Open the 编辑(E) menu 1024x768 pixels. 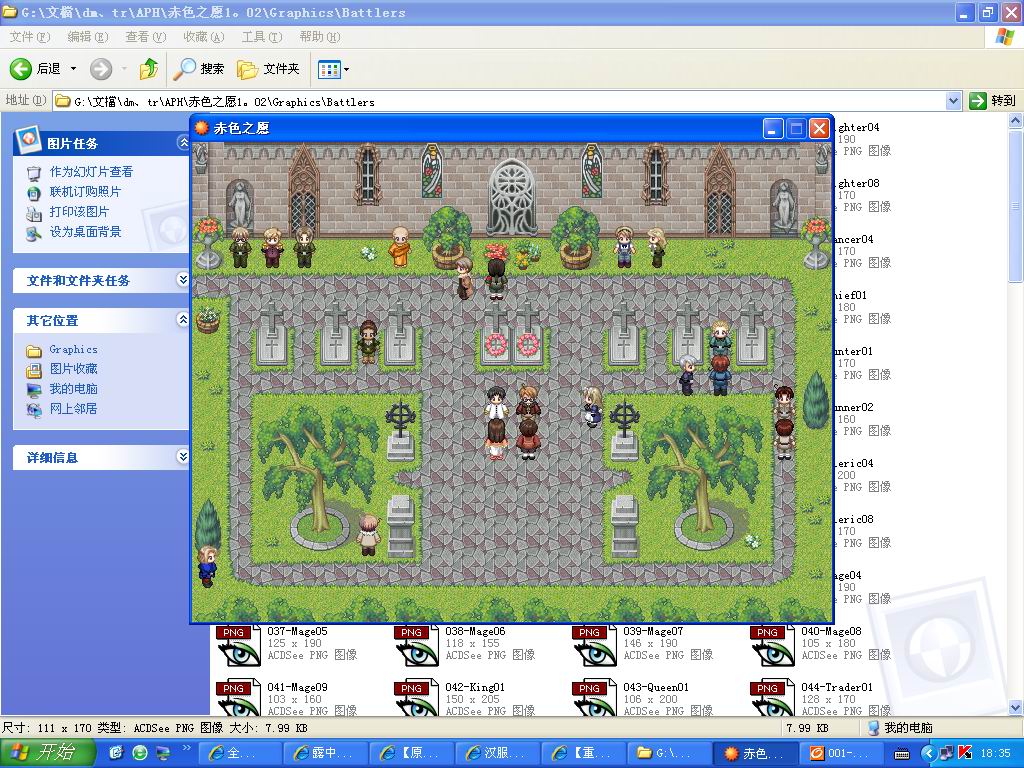pyautogui.click(x=88, y=37)
